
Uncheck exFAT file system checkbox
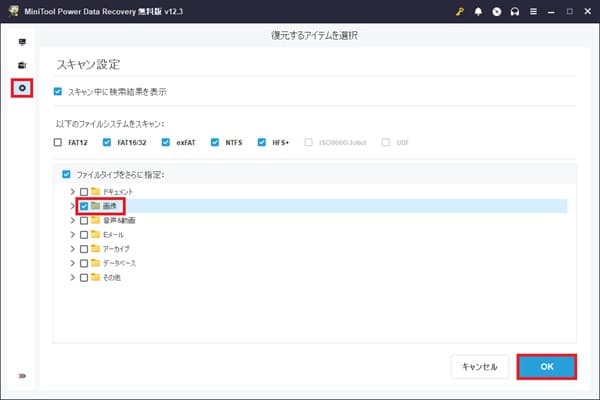[x=166, y=142]
